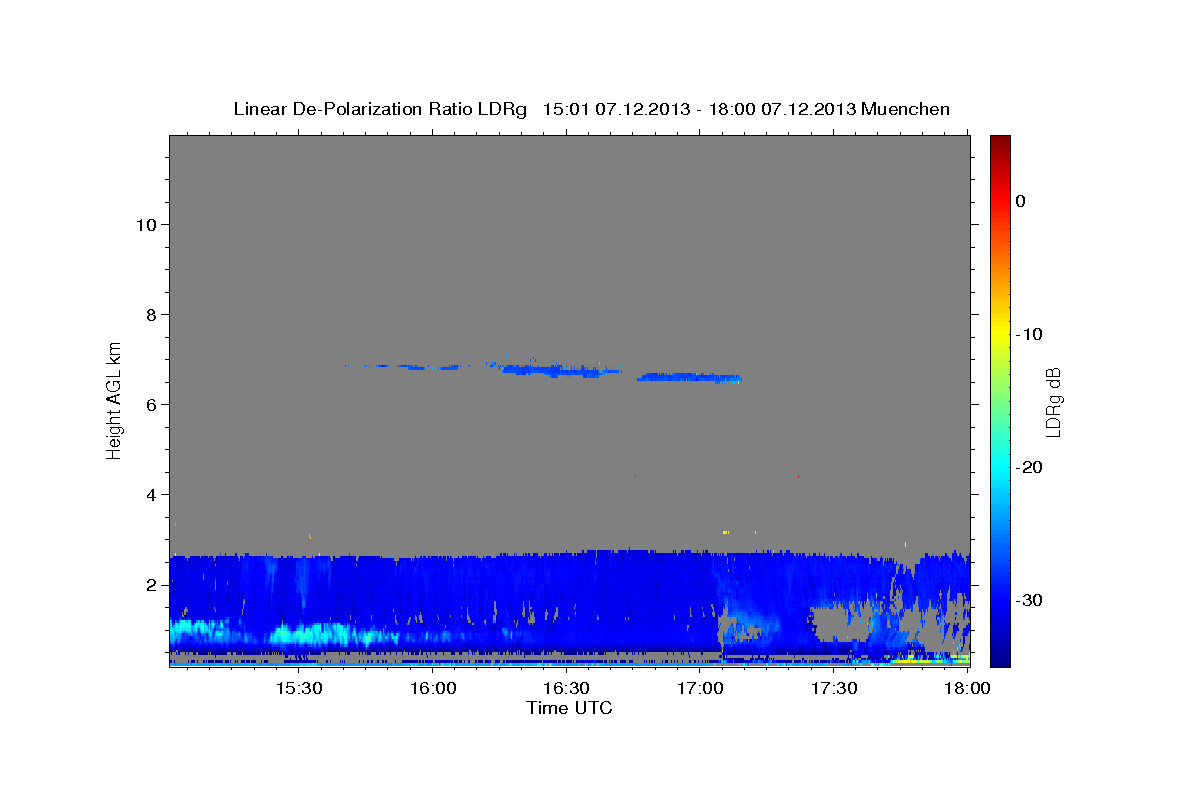1200x800 pixels.
Task: Click the 'Time UTC' axis label
Action: (569, 708)
